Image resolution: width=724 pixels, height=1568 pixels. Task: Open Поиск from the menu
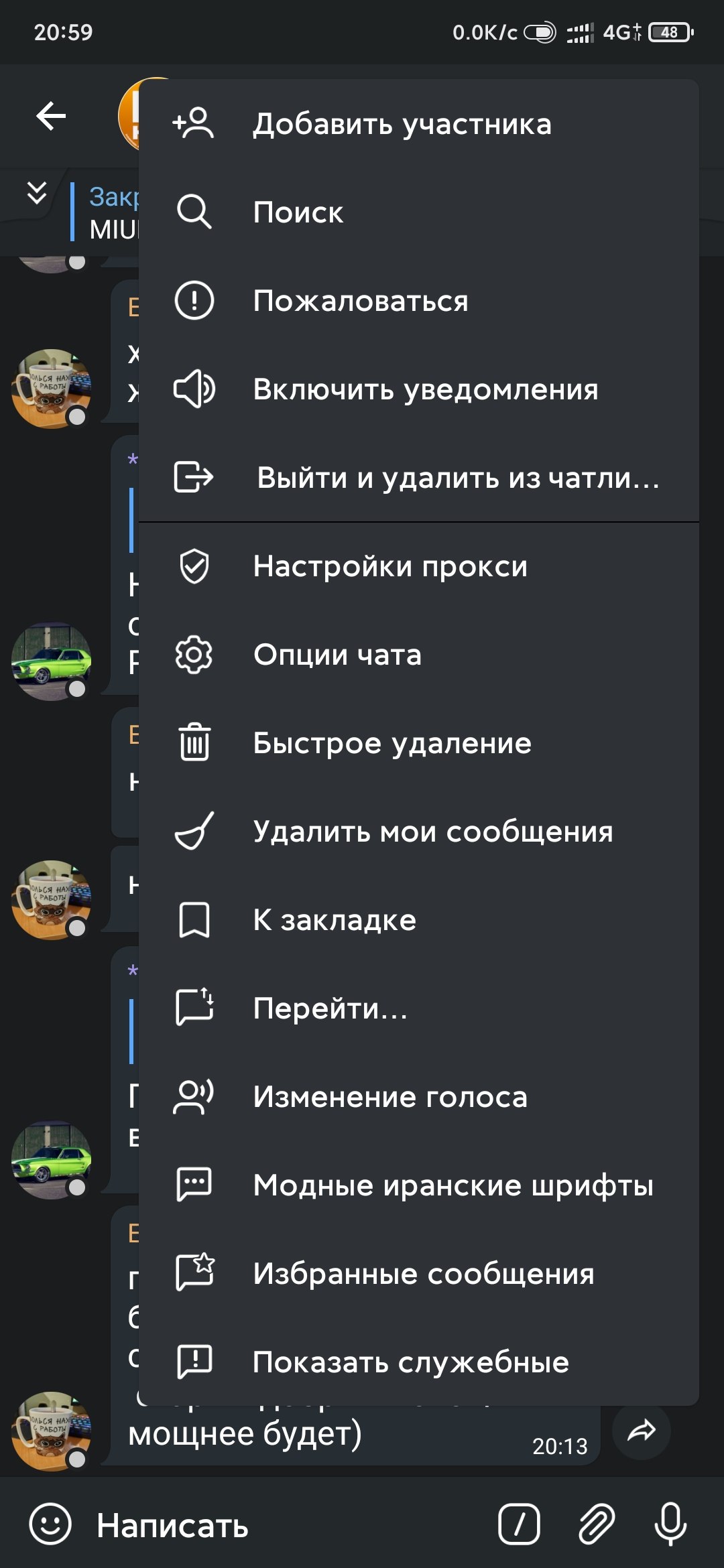[x=419, y=212]
